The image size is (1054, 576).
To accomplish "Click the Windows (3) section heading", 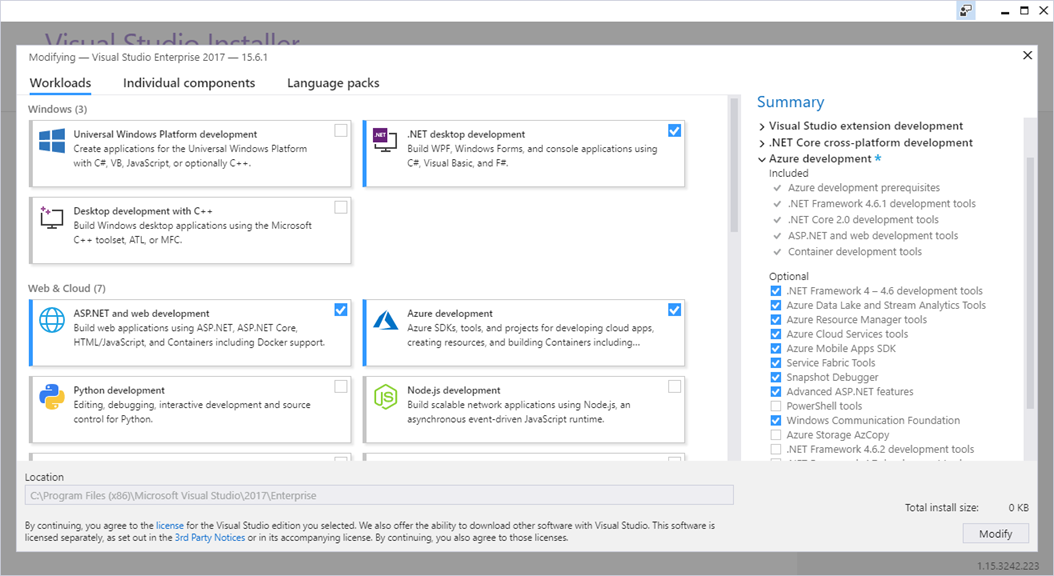I will click(58, 109).
